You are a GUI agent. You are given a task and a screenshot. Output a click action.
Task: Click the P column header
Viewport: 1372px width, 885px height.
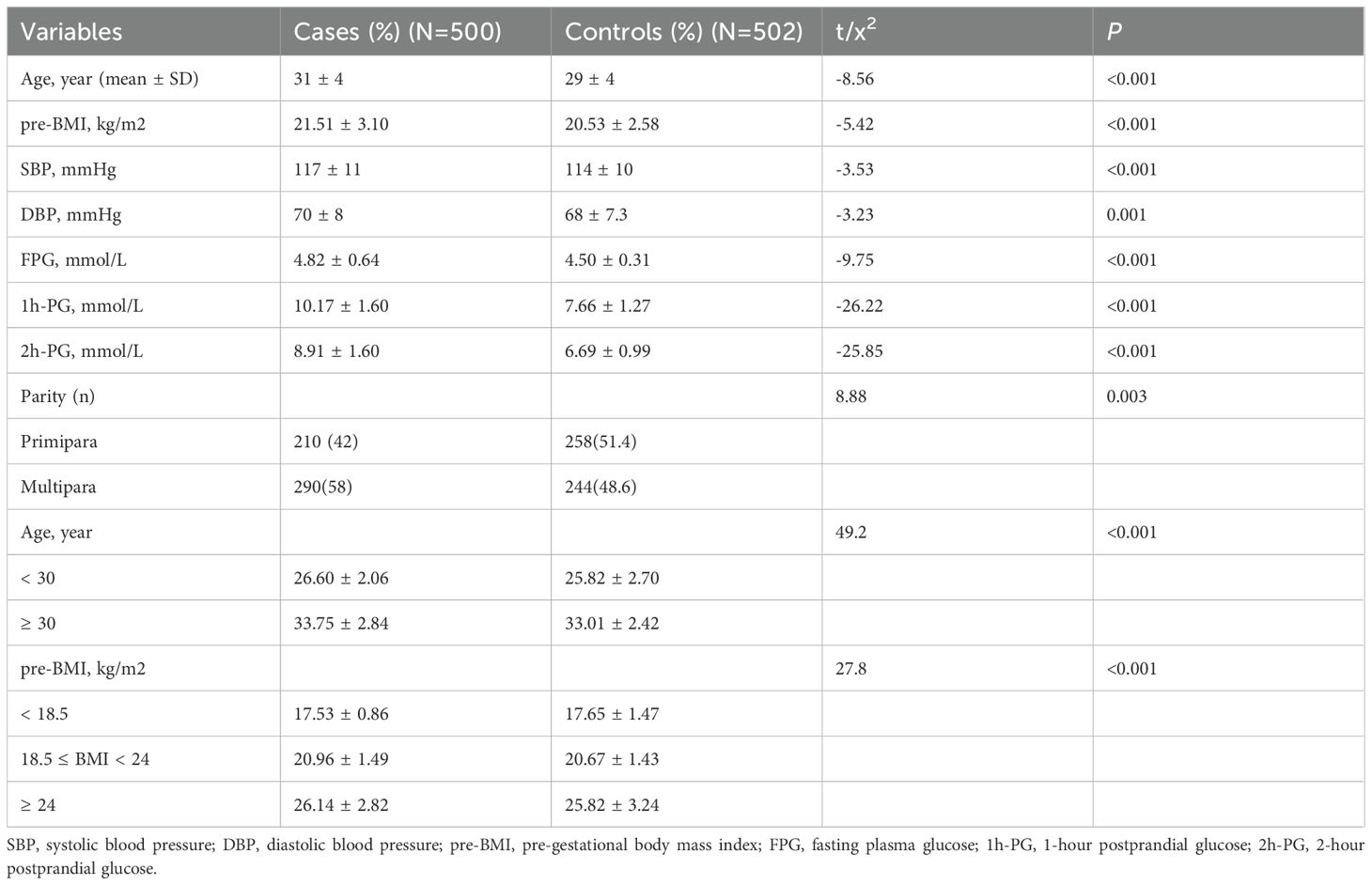pyautogui.click(x=1115, y=32)
